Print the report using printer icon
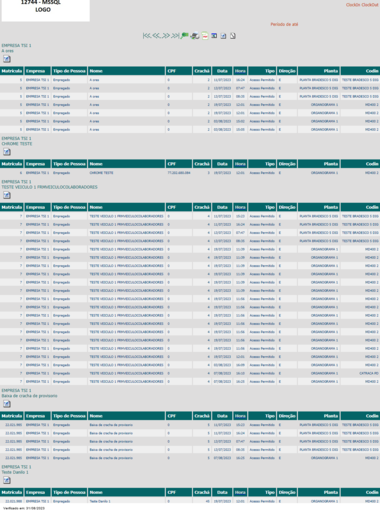This screenshot has width=380, height=513. [x=195, y=36]
